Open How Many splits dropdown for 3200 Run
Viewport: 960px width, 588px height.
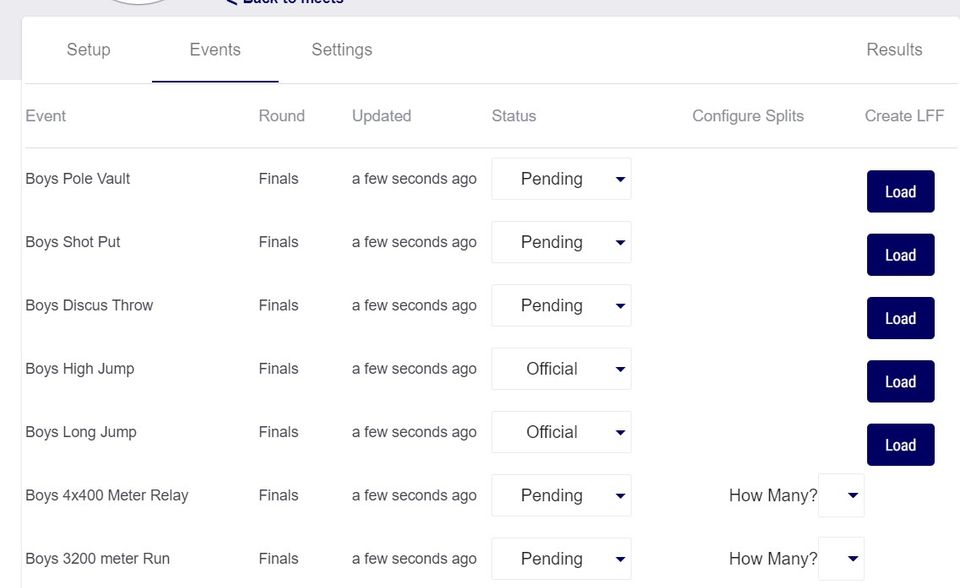click(841, 559)
